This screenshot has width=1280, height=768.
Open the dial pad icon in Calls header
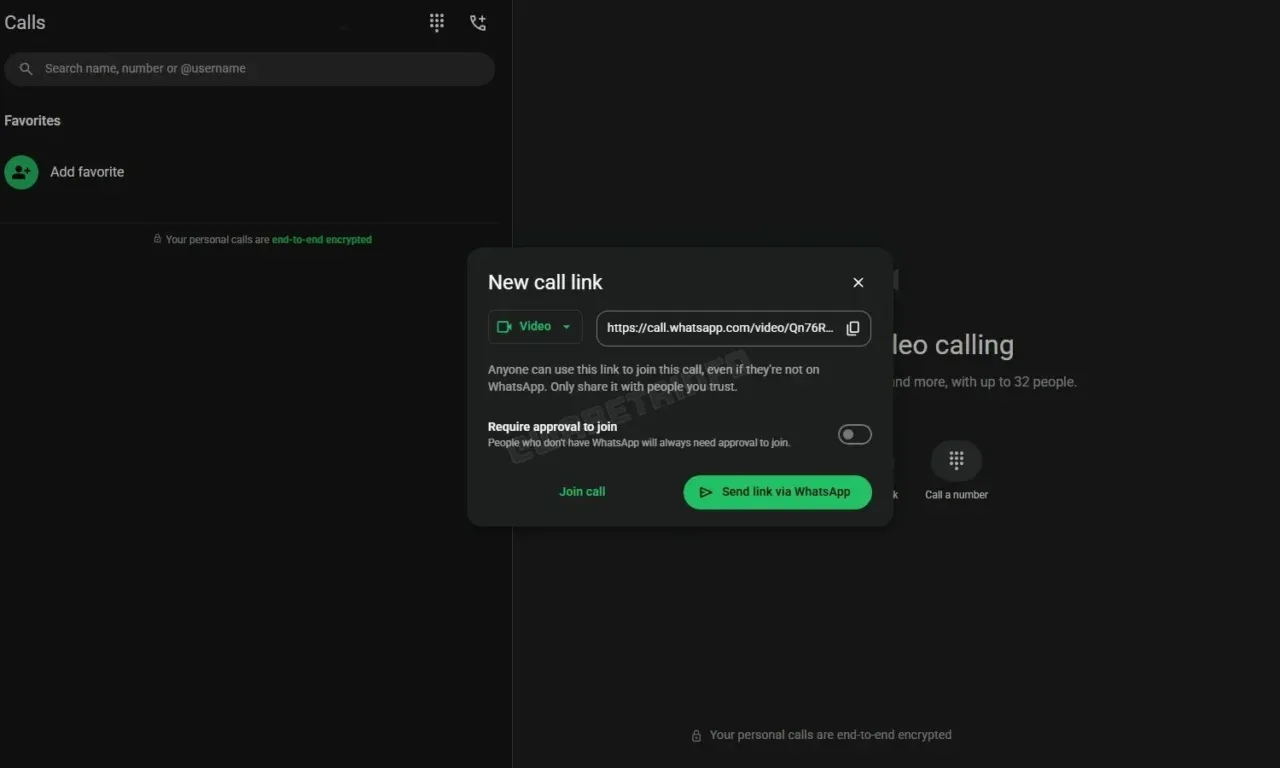(437, 22)
